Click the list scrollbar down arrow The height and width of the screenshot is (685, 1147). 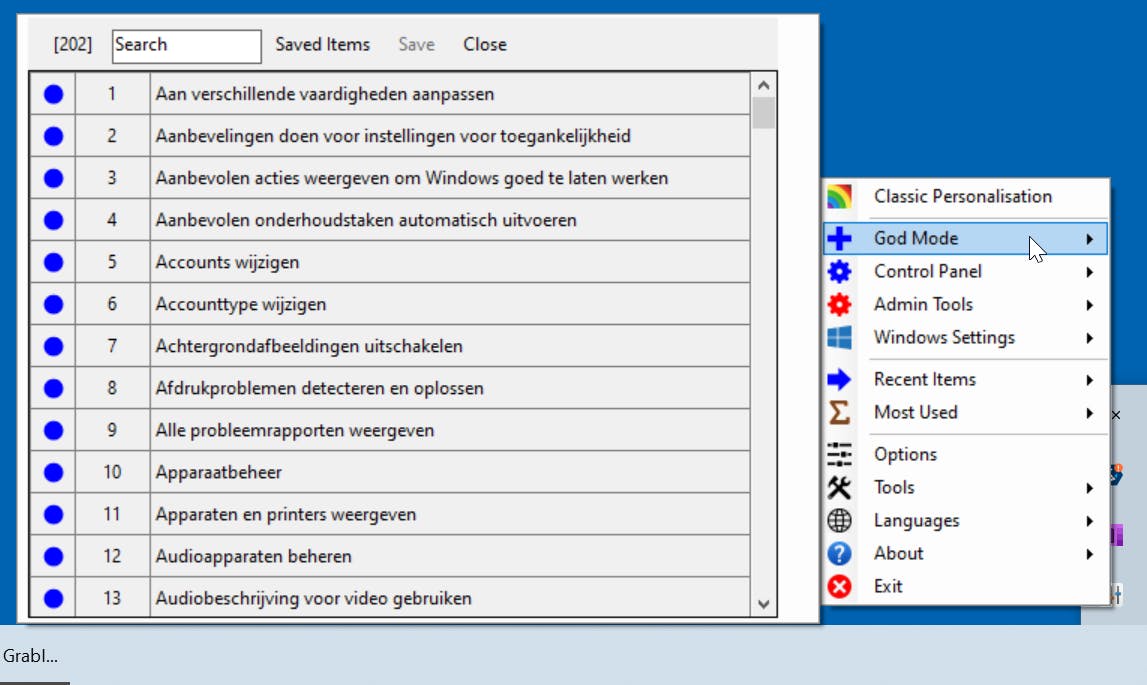click(x=764, y=604)
